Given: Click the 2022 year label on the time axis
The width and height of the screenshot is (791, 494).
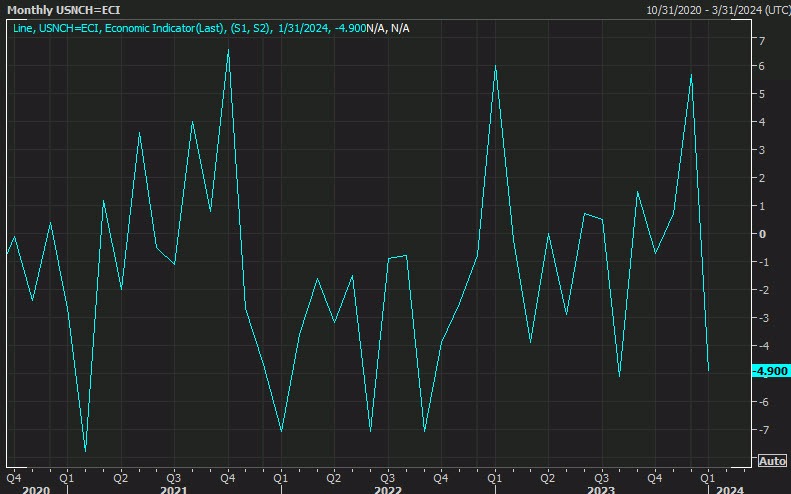Looking at the screenshot, I should tap(388, 489).
